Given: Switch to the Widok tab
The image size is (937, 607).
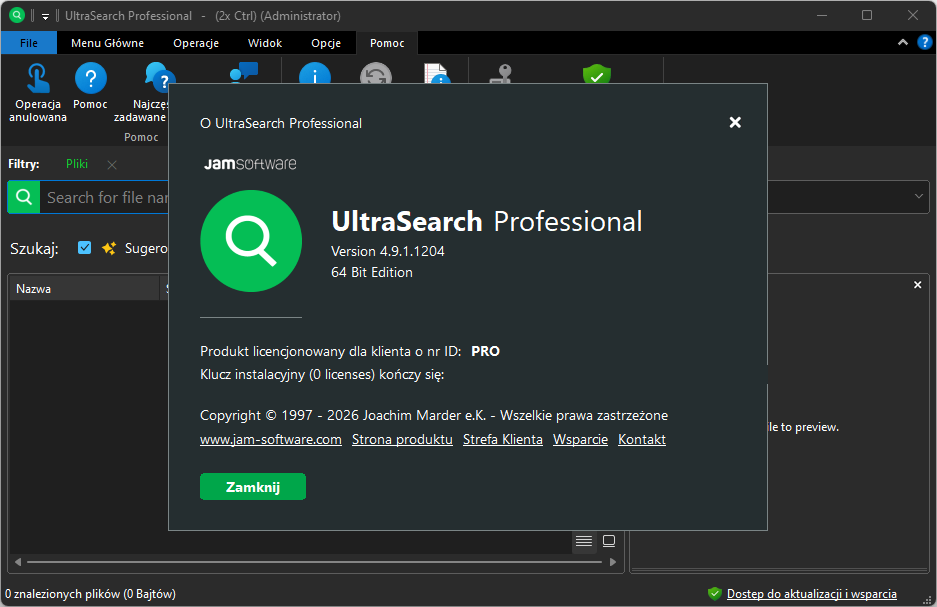Looking at the screenshot, I should click(265, 43).
